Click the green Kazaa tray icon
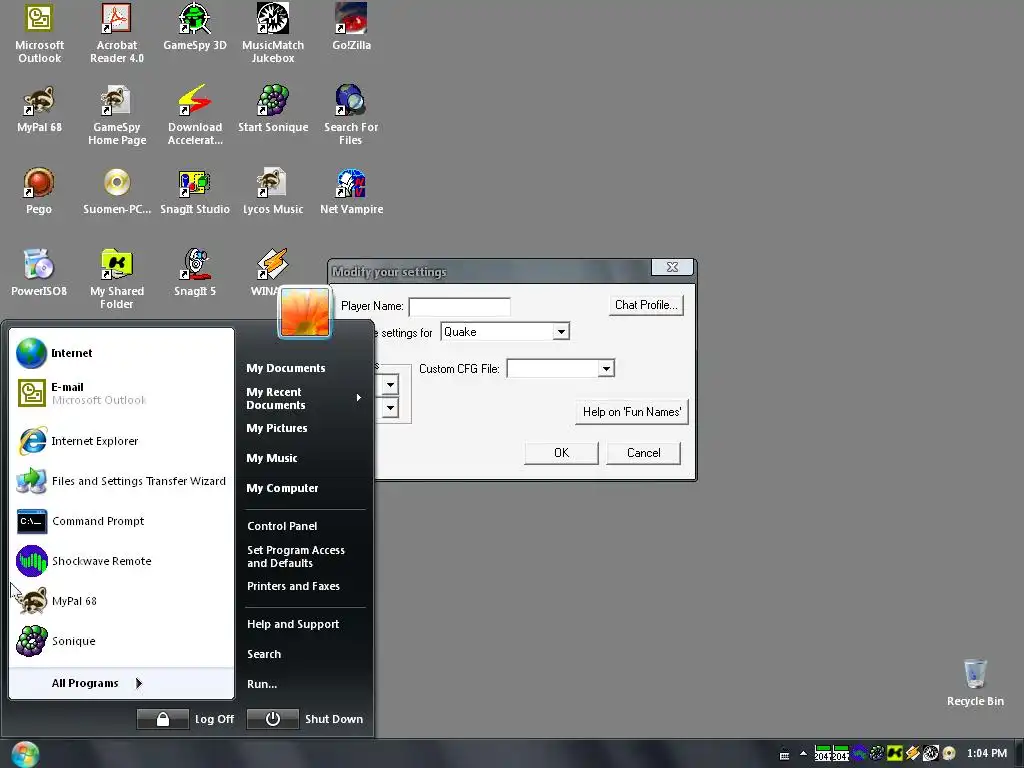This screenshot has width=1024, height=768. (x=895, y=754)
